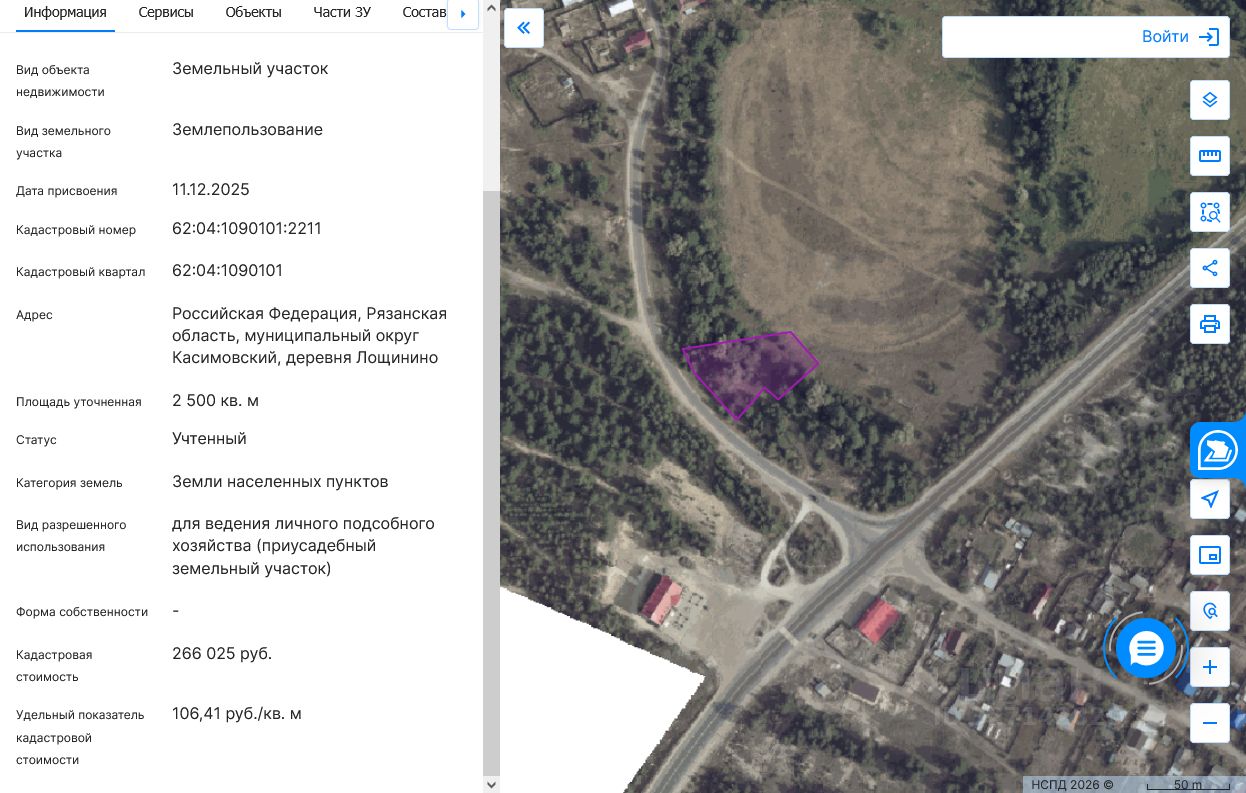The height and width of the screenshot is (793, 1246).
Task: Select cadastral number 62:04:1090101:2211
Action: 247,229
